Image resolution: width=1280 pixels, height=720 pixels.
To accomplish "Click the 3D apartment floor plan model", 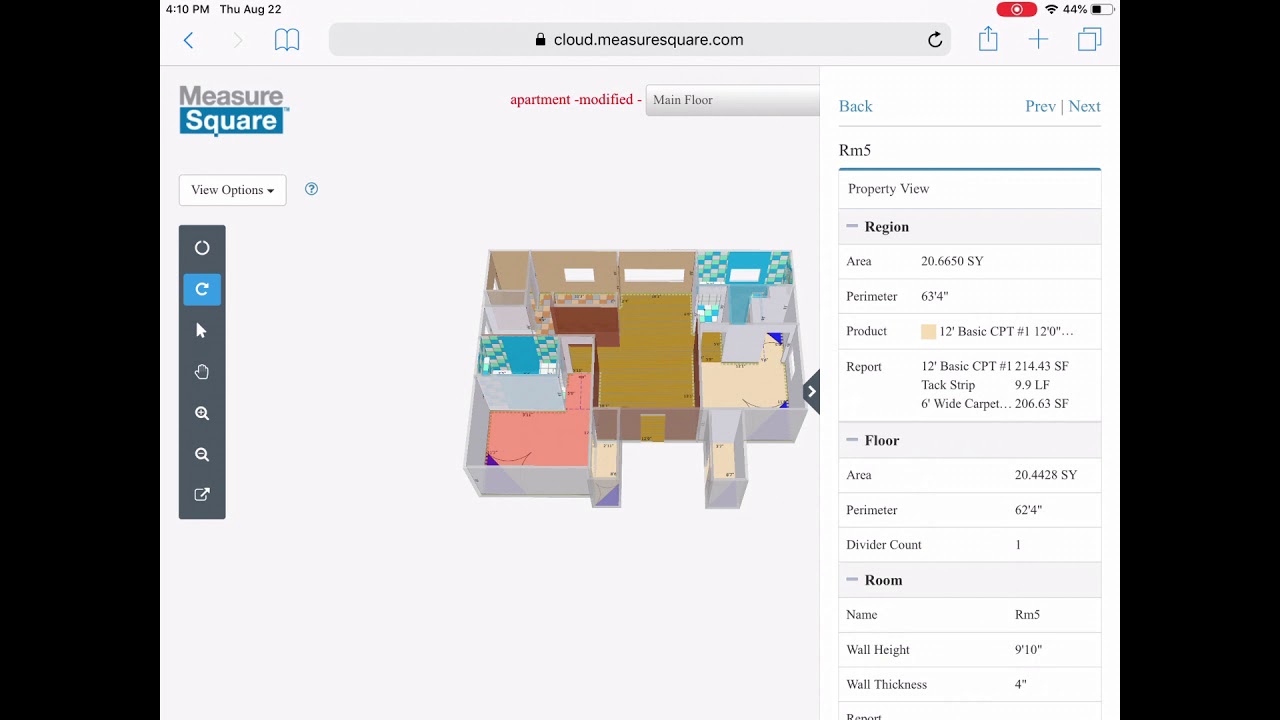I will point(634,378).
